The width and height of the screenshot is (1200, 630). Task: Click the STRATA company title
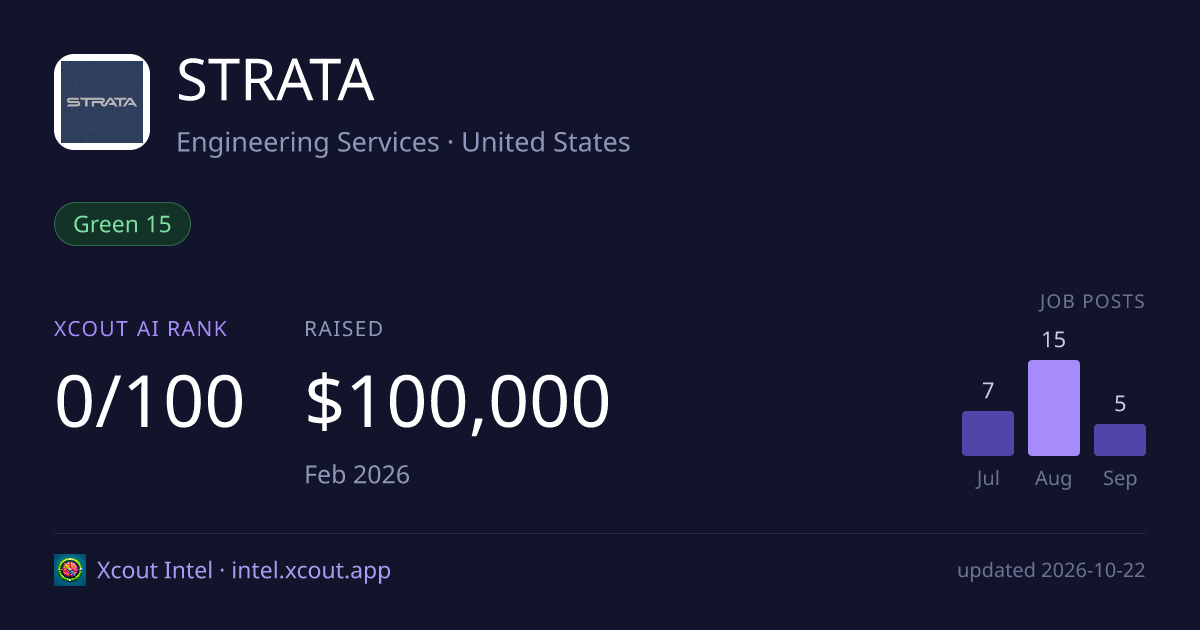tap(275, 82)
